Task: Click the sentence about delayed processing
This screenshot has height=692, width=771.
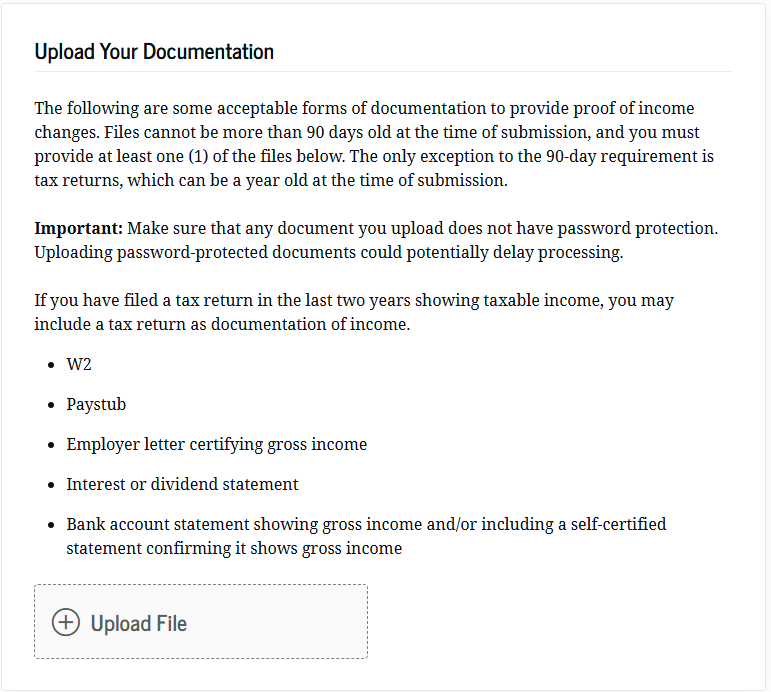Action: click(x=328, y=252)
